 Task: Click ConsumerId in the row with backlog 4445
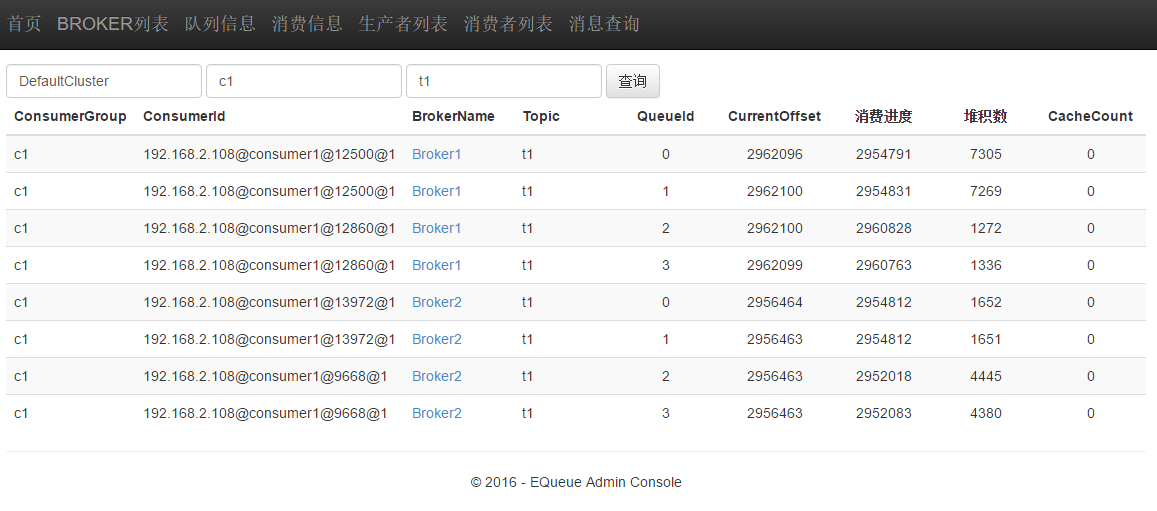click(265, 376)
